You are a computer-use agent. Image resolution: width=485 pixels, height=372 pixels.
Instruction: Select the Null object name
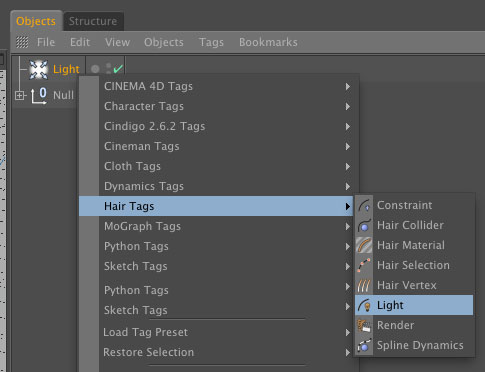pos(63,95)
